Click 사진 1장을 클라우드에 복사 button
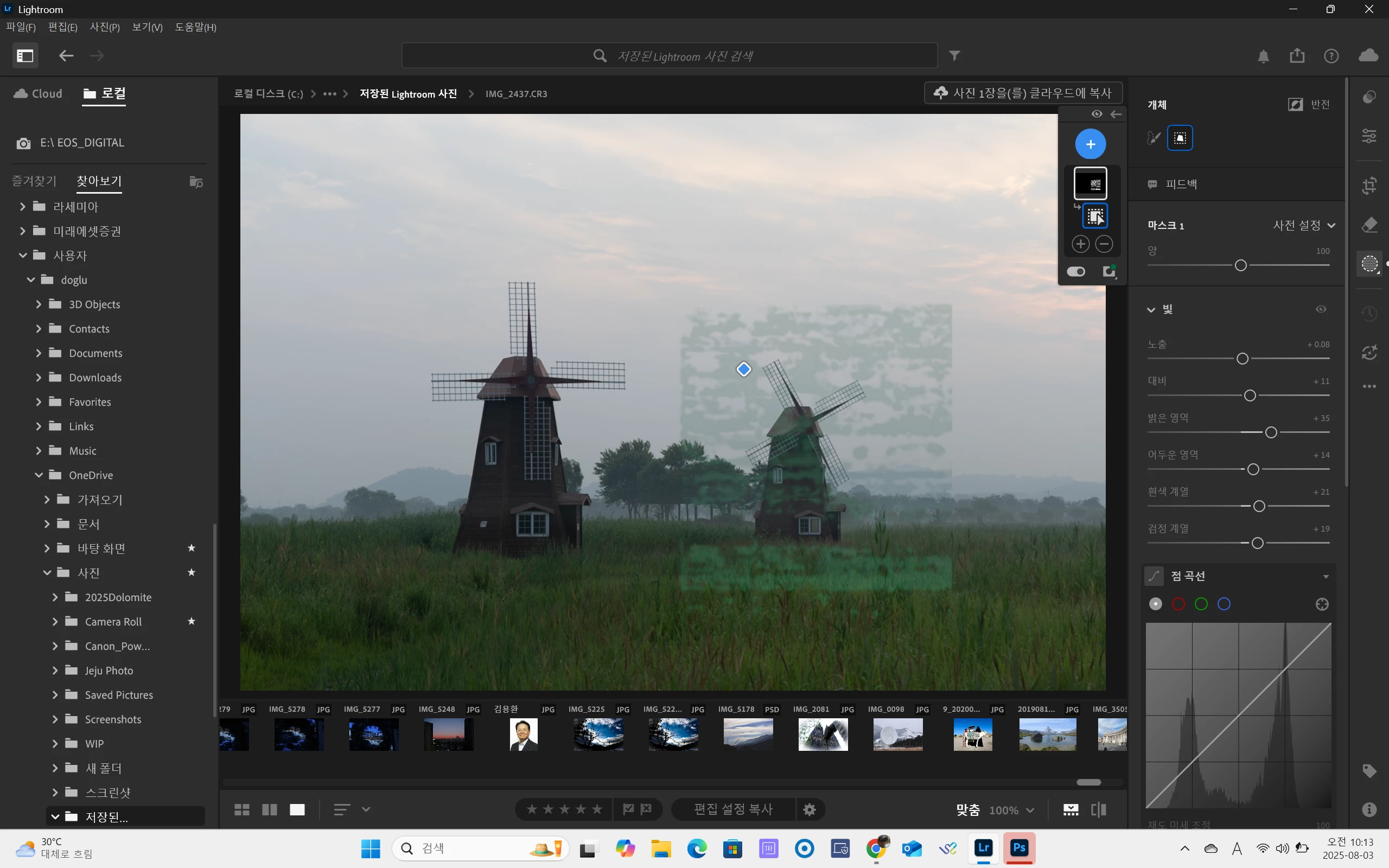1389x868 pixels. coord(1023,93)
